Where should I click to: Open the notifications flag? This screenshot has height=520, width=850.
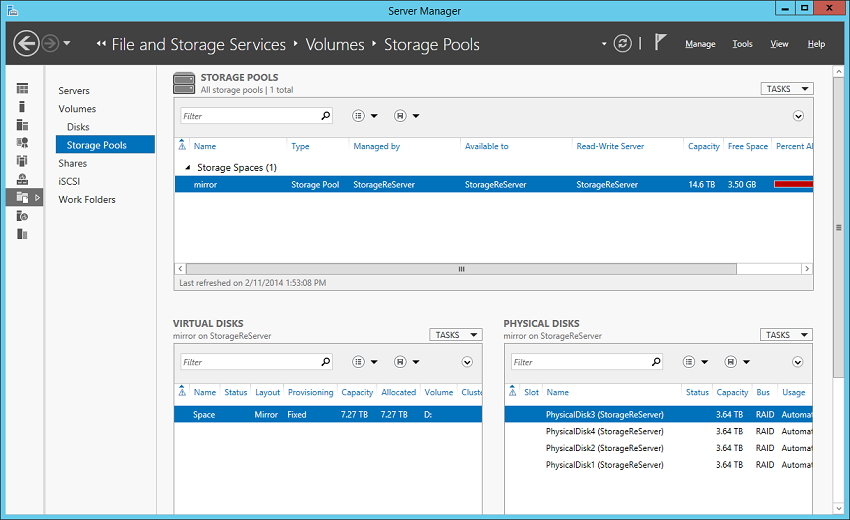660,42
